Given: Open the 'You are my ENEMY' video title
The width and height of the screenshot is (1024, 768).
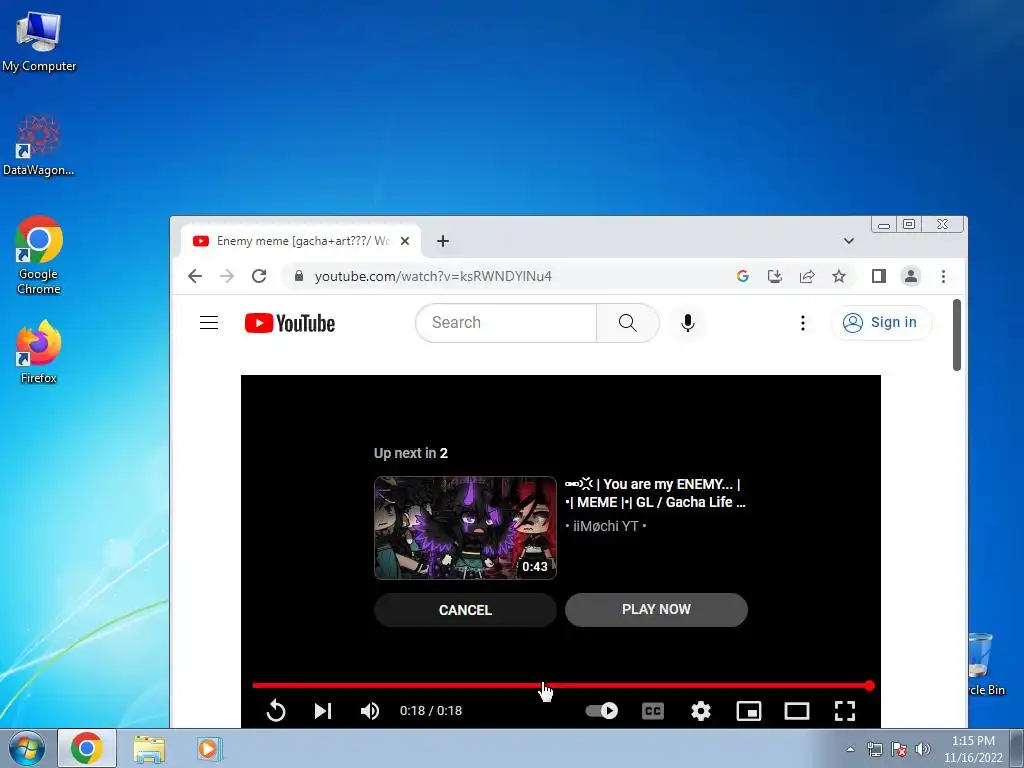Looking at the screenshot, I should 655,493.
